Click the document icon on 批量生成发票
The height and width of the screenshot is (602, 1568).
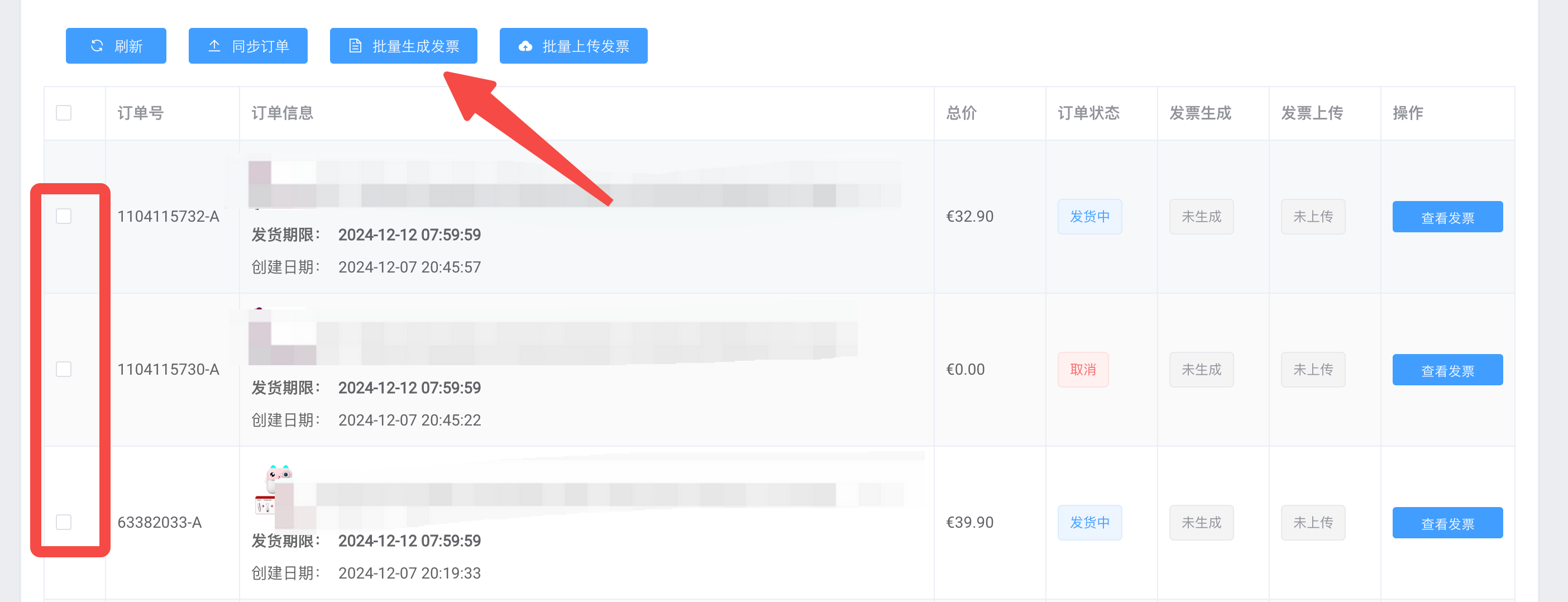[355, 46]
